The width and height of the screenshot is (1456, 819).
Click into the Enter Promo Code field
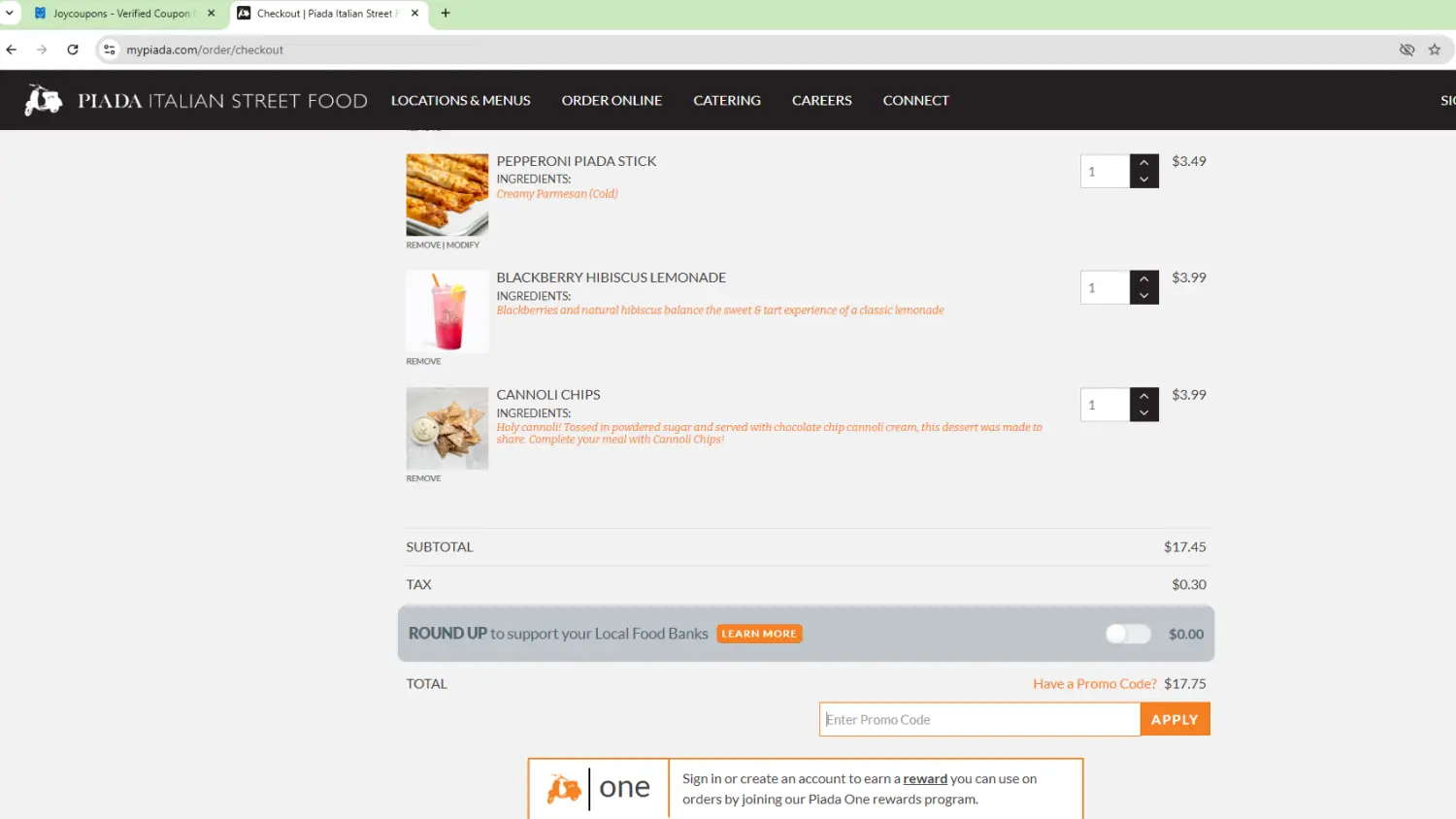pyautogui.click(x=978, y=720)
